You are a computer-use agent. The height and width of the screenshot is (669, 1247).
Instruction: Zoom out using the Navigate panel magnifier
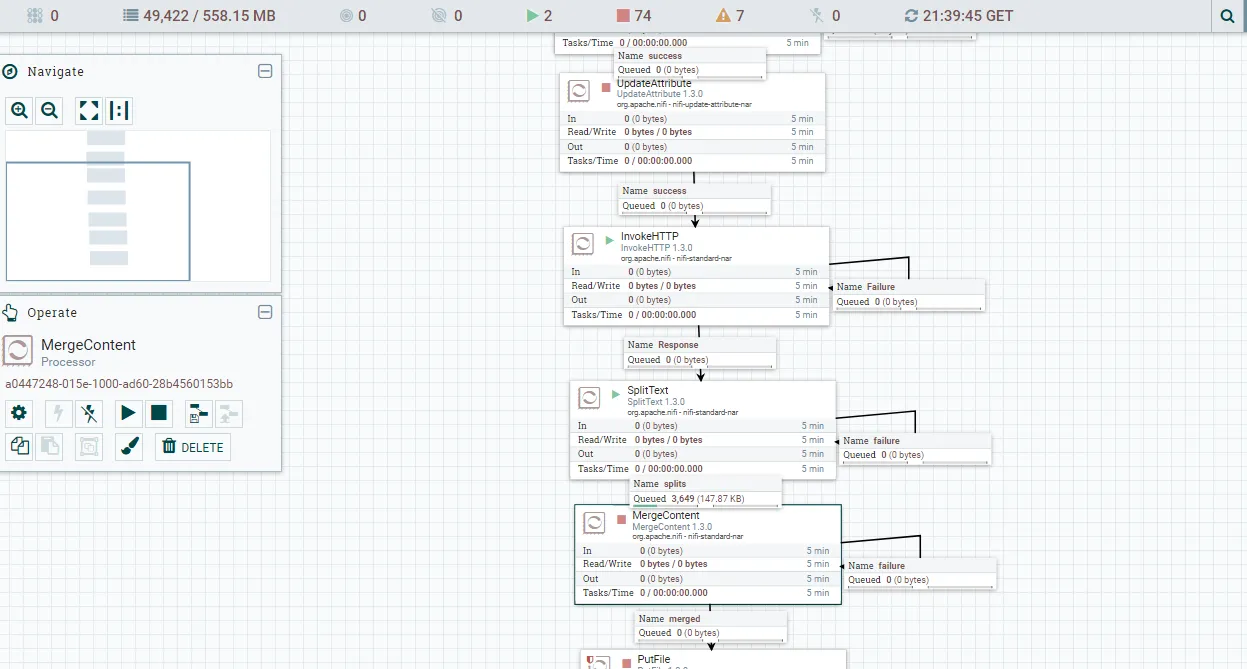click(x=49, y=111)
